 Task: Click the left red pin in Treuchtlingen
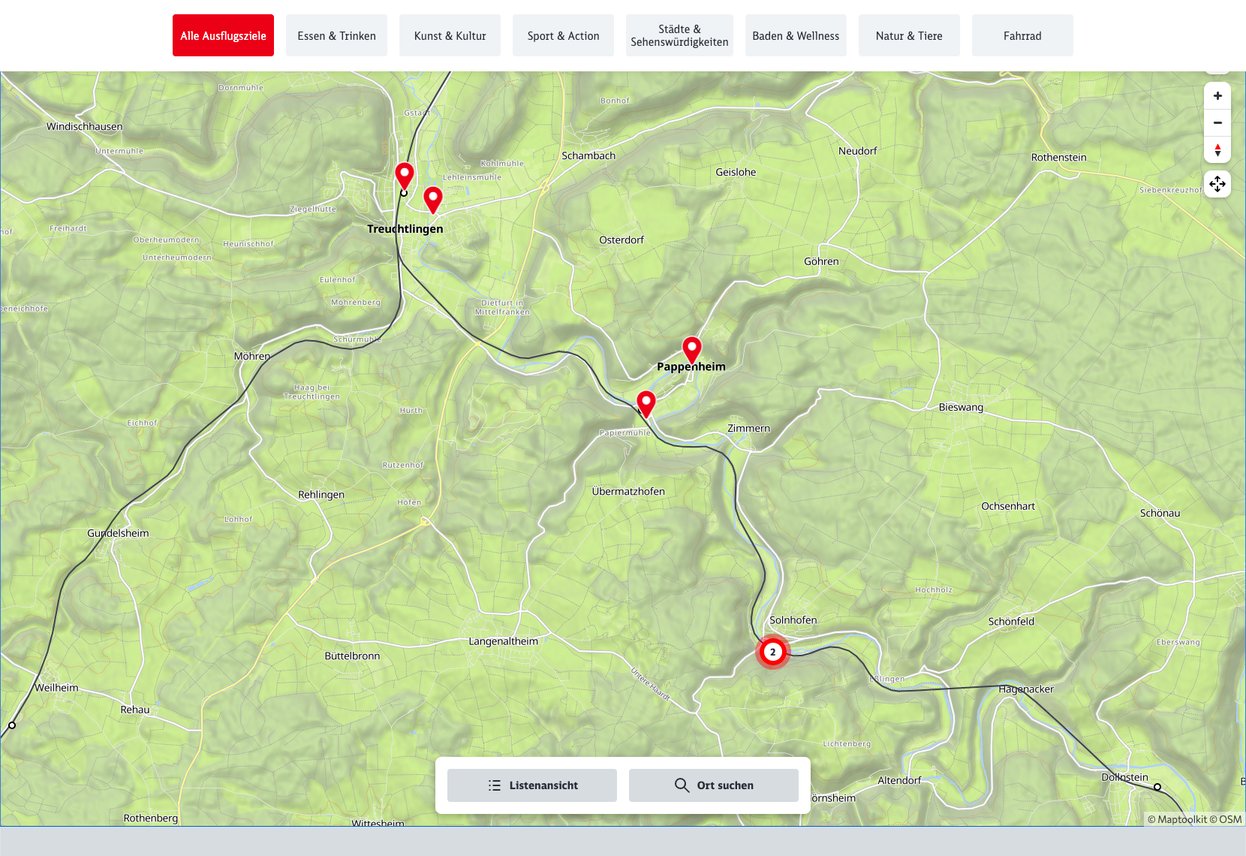pyautogui.click(x=404, y=174)
